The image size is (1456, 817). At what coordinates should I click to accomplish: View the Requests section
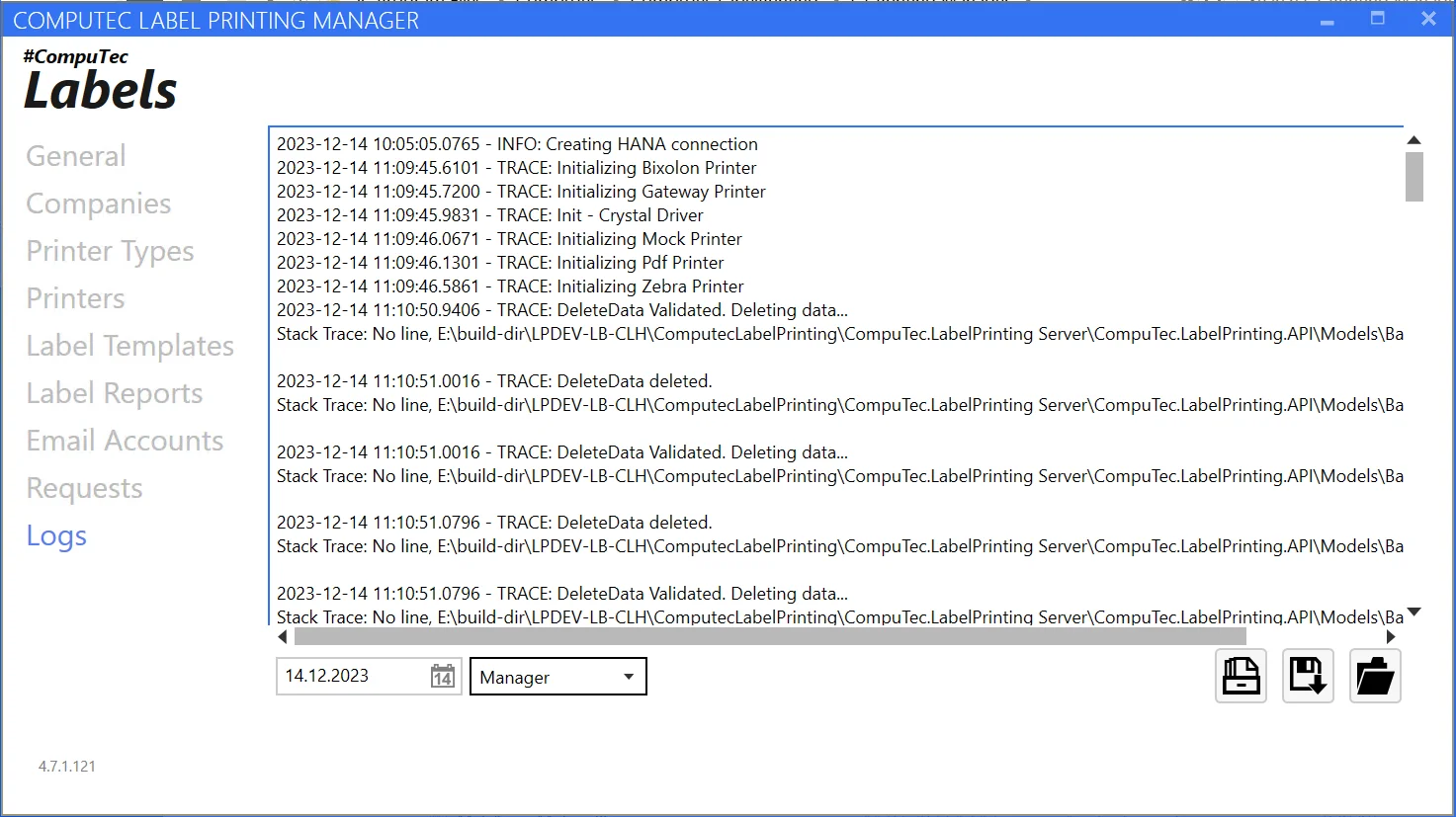(85, 488)
